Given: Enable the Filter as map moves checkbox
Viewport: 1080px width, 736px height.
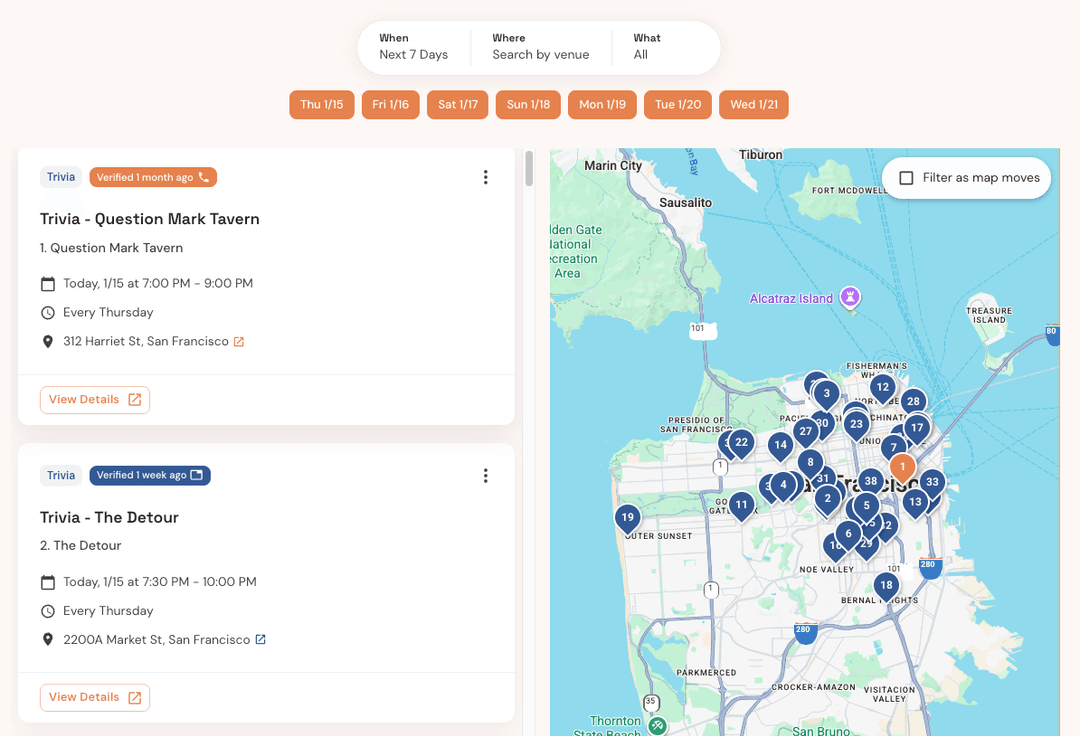Looking at the screenshot, I should tap(906, 177).
